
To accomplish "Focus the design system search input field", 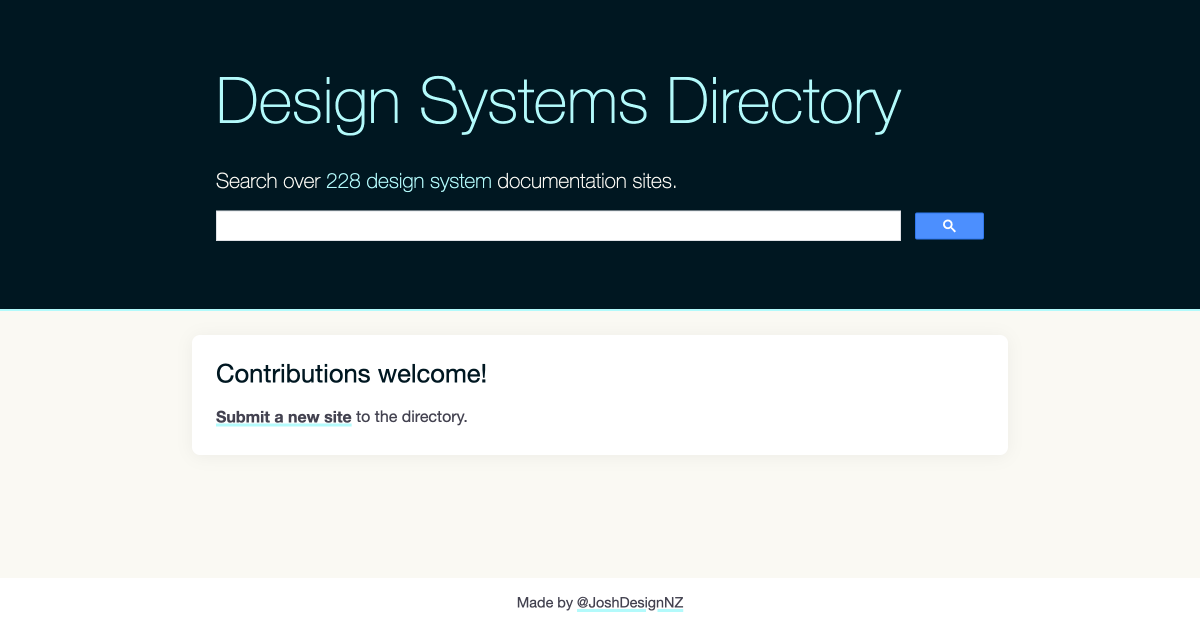I will [x=558, y=226].
